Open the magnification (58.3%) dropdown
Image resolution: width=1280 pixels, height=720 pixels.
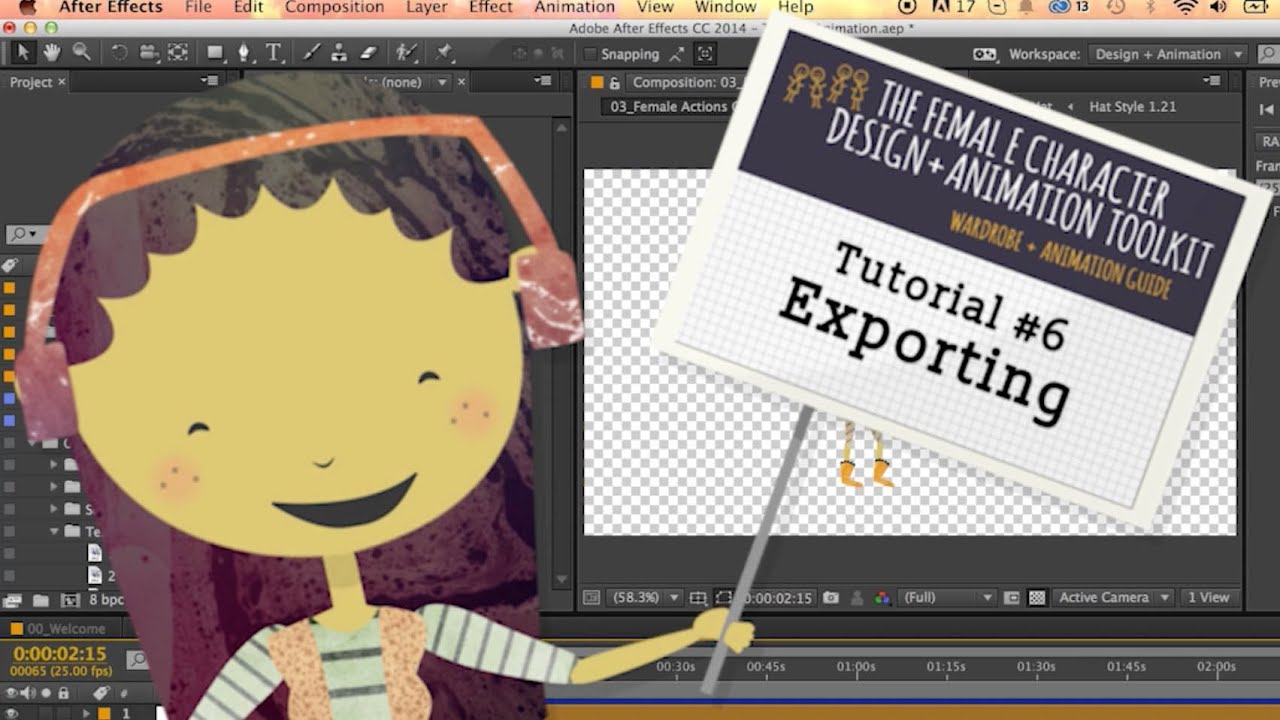click(x=643, y=598)
